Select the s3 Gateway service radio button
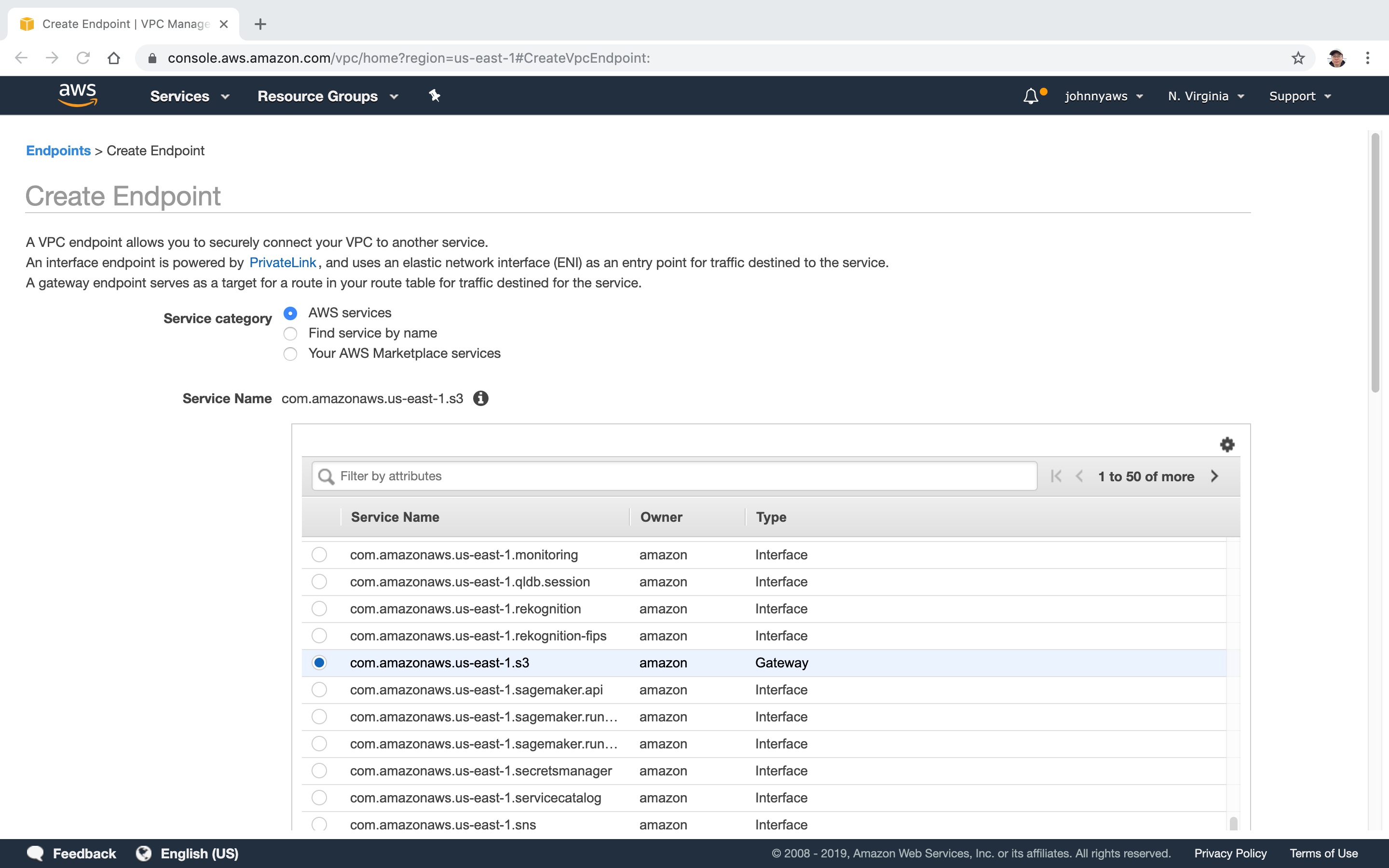The height and width of the screenshot is (868, 1389). click(319, 663)
